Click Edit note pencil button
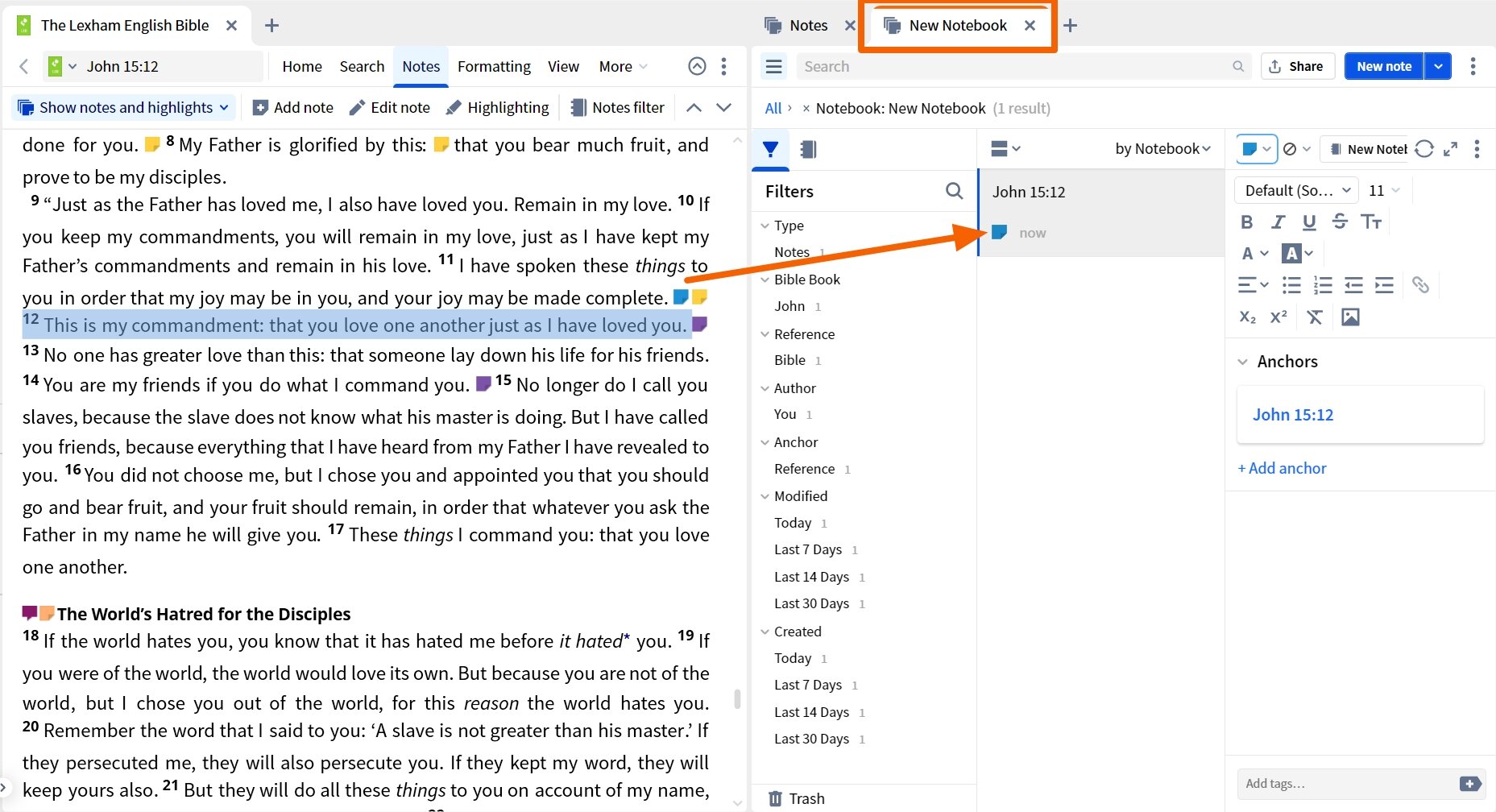The image size is (1496, 812). point(389,107)
